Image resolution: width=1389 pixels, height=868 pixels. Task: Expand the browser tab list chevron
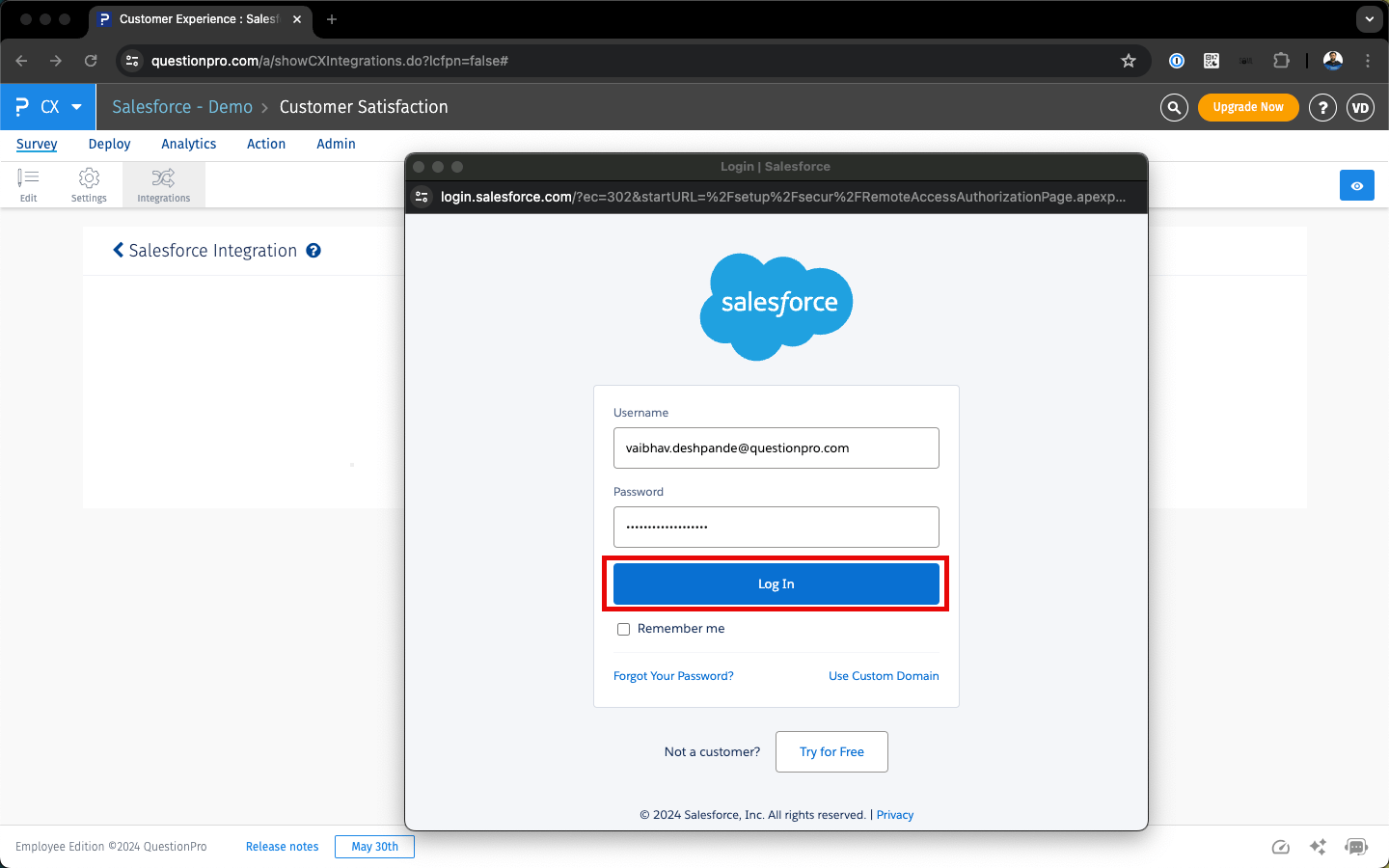tap(1369, 19)
